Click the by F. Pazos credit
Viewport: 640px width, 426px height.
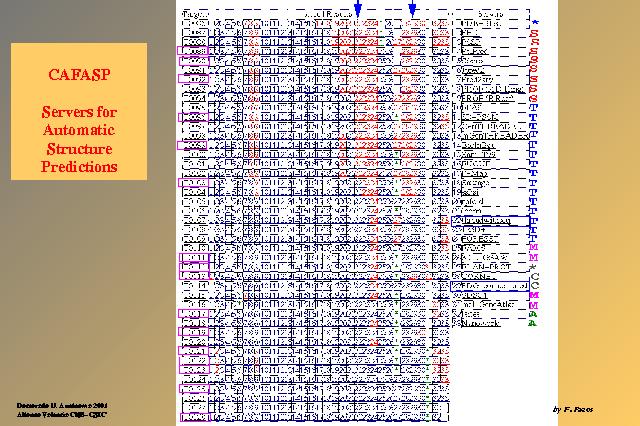coord(573,410)
